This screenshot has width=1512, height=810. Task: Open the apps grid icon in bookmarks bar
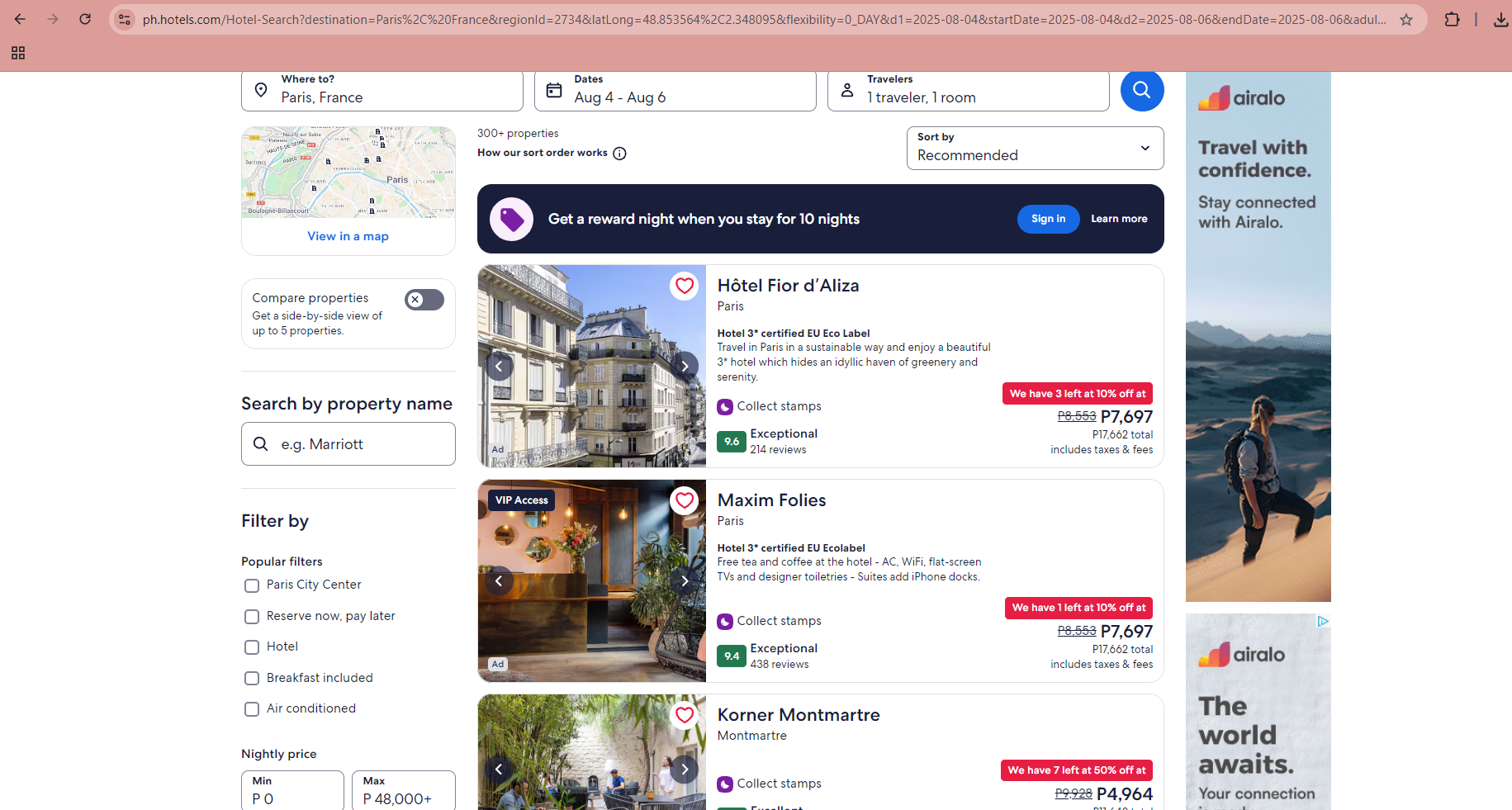[18, 53]
